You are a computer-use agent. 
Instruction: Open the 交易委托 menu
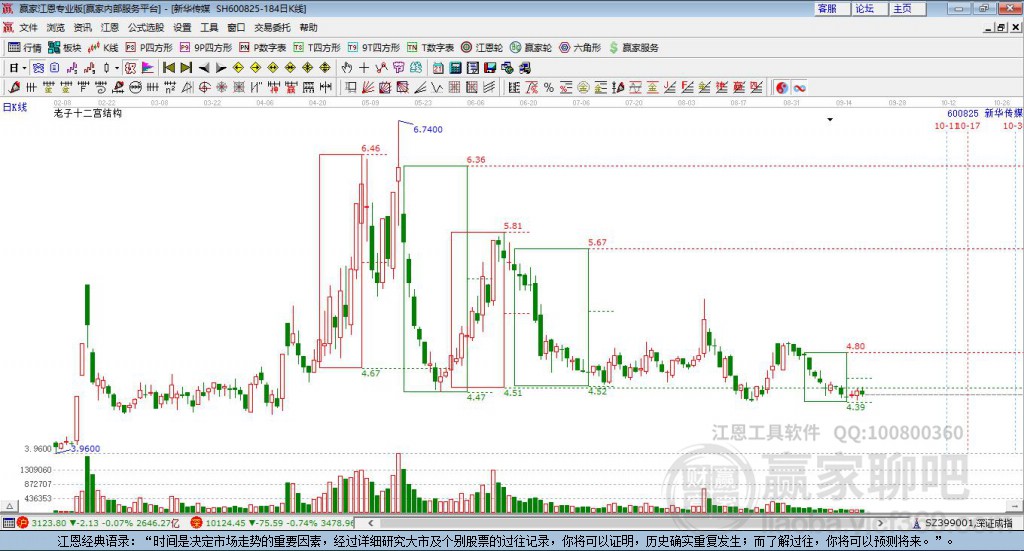coord(272,27)
